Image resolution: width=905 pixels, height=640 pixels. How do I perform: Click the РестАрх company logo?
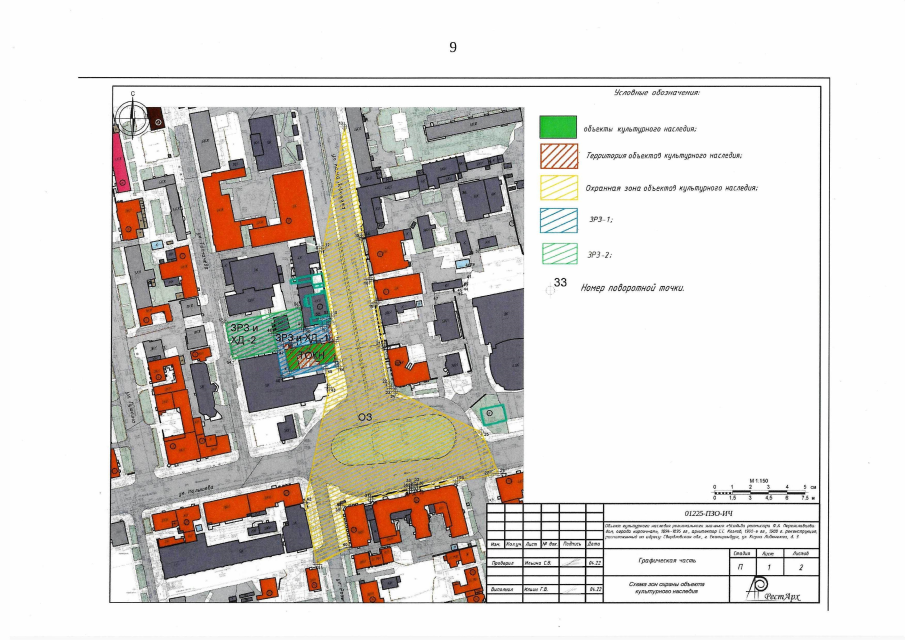tap(765, 592)
